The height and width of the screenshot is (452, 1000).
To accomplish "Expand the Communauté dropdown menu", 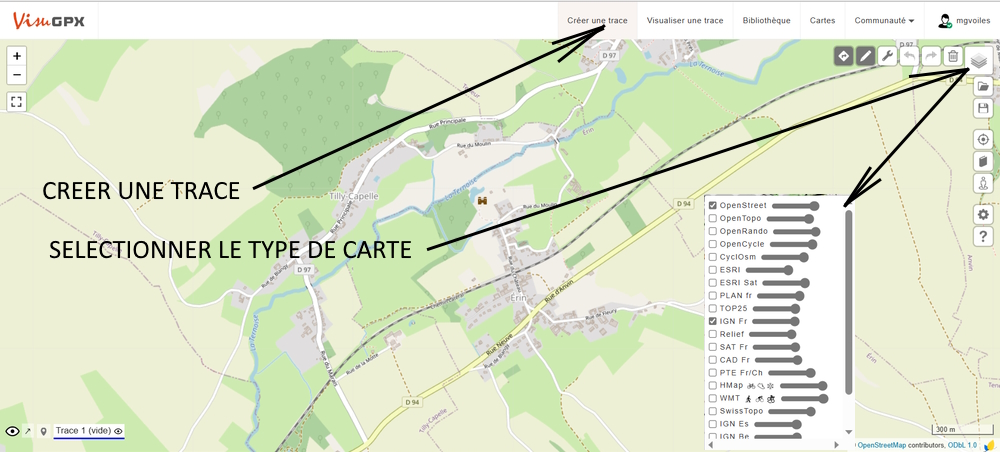I will pyautogui.click(x=884, y=20).
